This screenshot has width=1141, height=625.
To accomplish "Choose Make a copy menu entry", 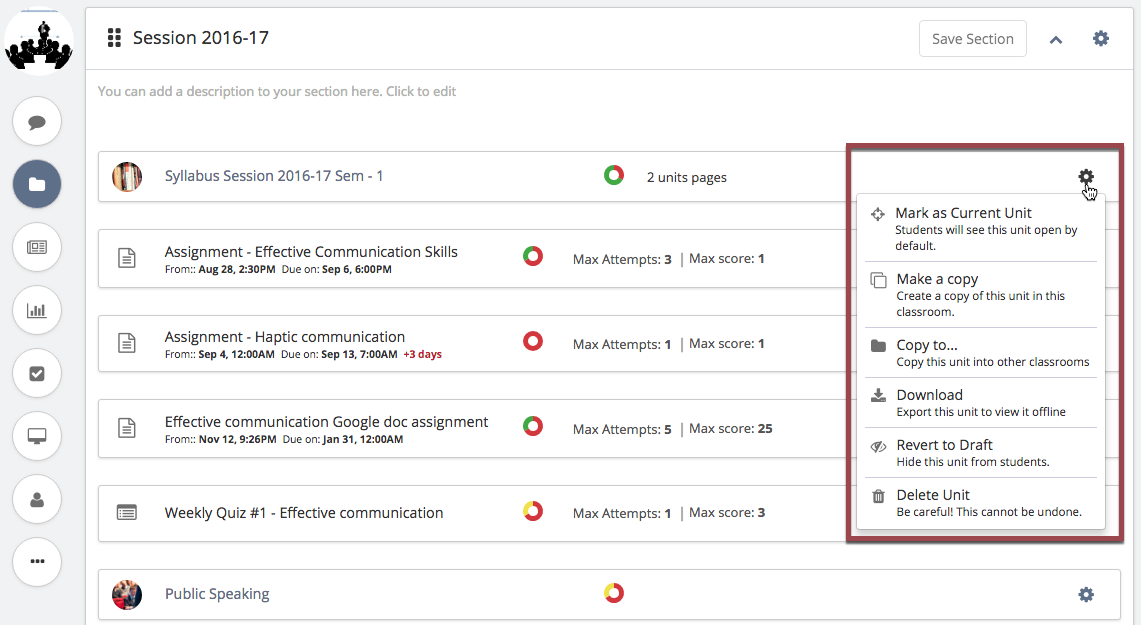I will (981, 295).
